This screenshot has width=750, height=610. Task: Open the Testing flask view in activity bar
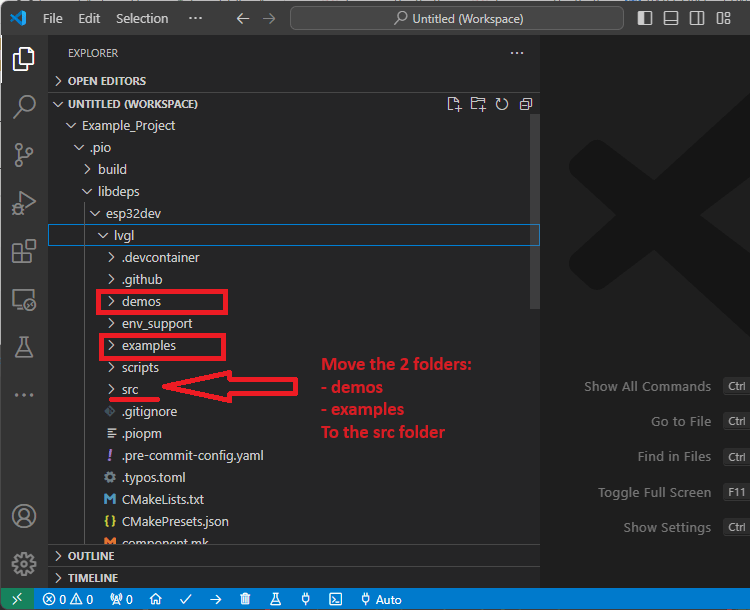23,347
